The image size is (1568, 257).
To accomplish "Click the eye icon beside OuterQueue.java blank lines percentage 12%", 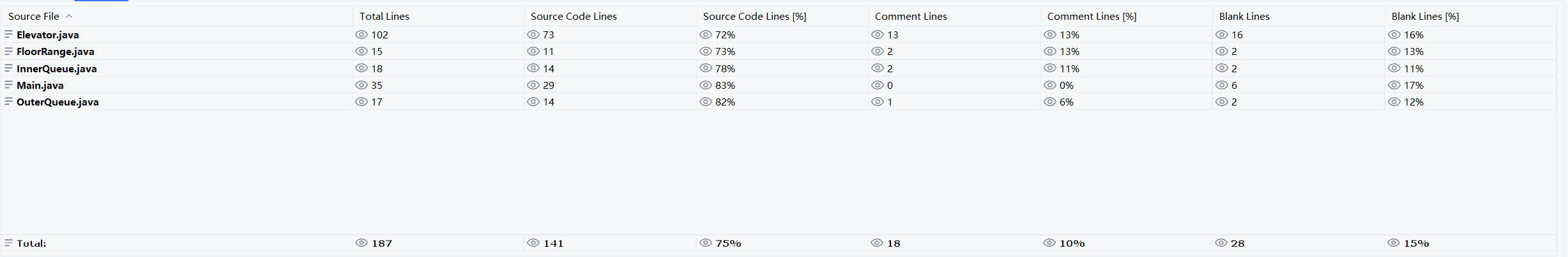I will [1394, 102].
